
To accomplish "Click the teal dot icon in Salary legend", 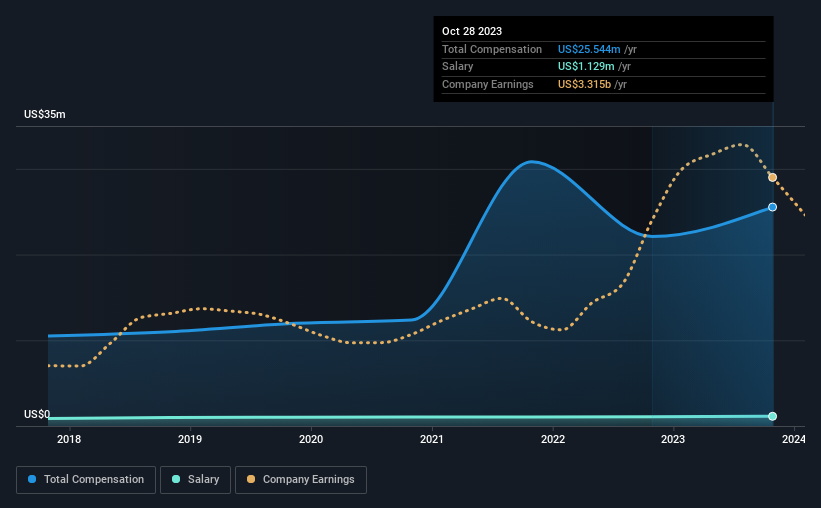I will point(176,479).
